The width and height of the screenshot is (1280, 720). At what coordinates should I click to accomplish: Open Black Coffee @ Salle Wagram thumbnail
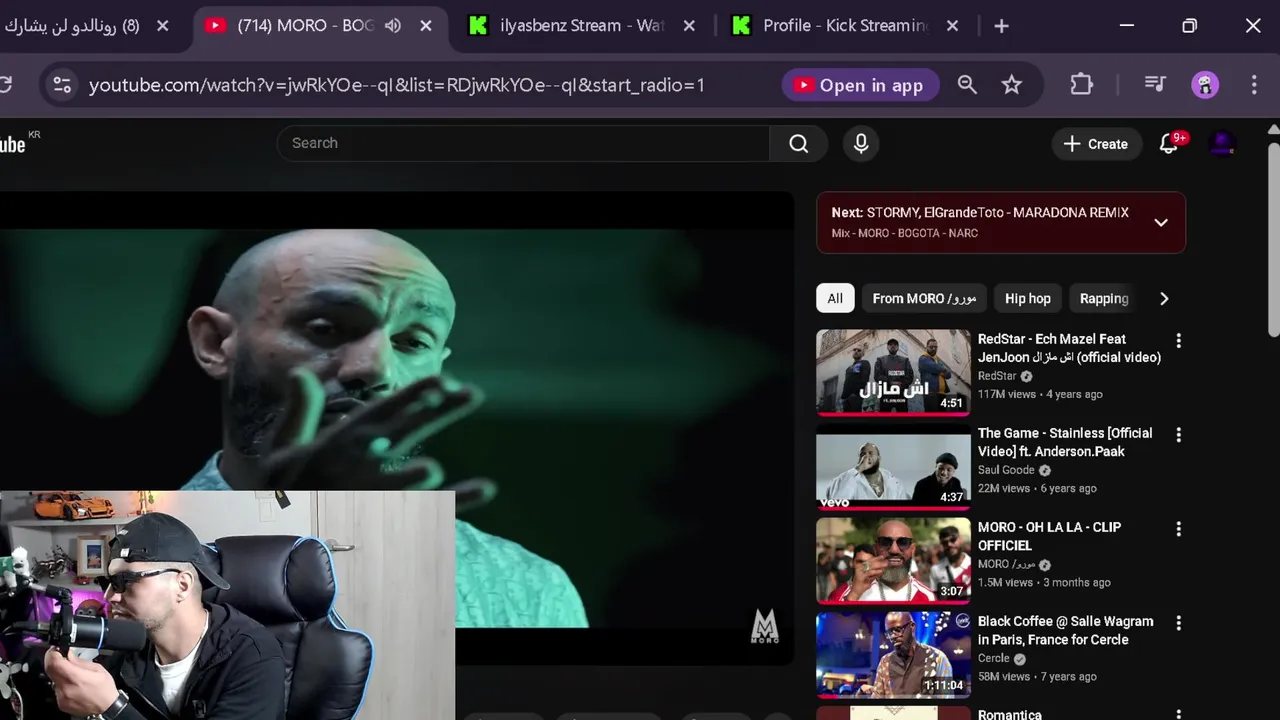click(893, 654)
